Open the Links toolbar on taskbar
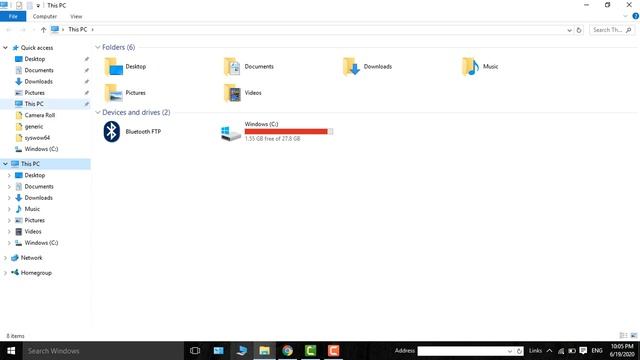The image size is (640, 360). point(535,351)
